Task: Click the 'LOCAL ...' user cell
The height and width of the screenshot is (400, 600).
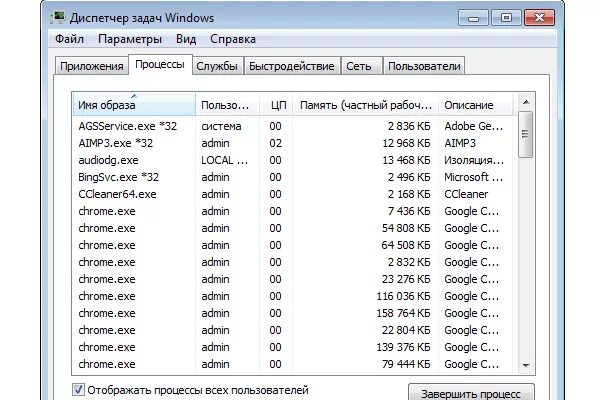Action: pos(225,160)
